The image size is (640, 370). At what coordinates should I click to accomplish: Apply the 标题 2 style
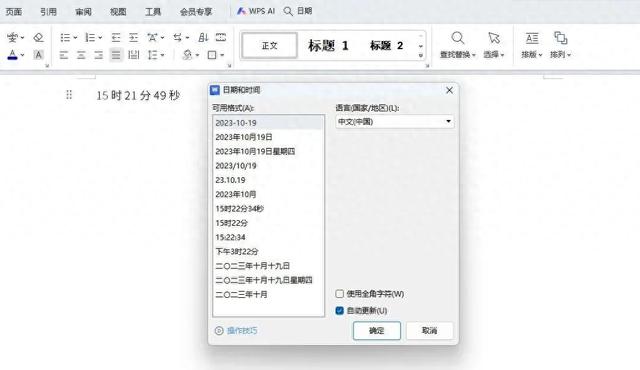click(x=386, y=46)
